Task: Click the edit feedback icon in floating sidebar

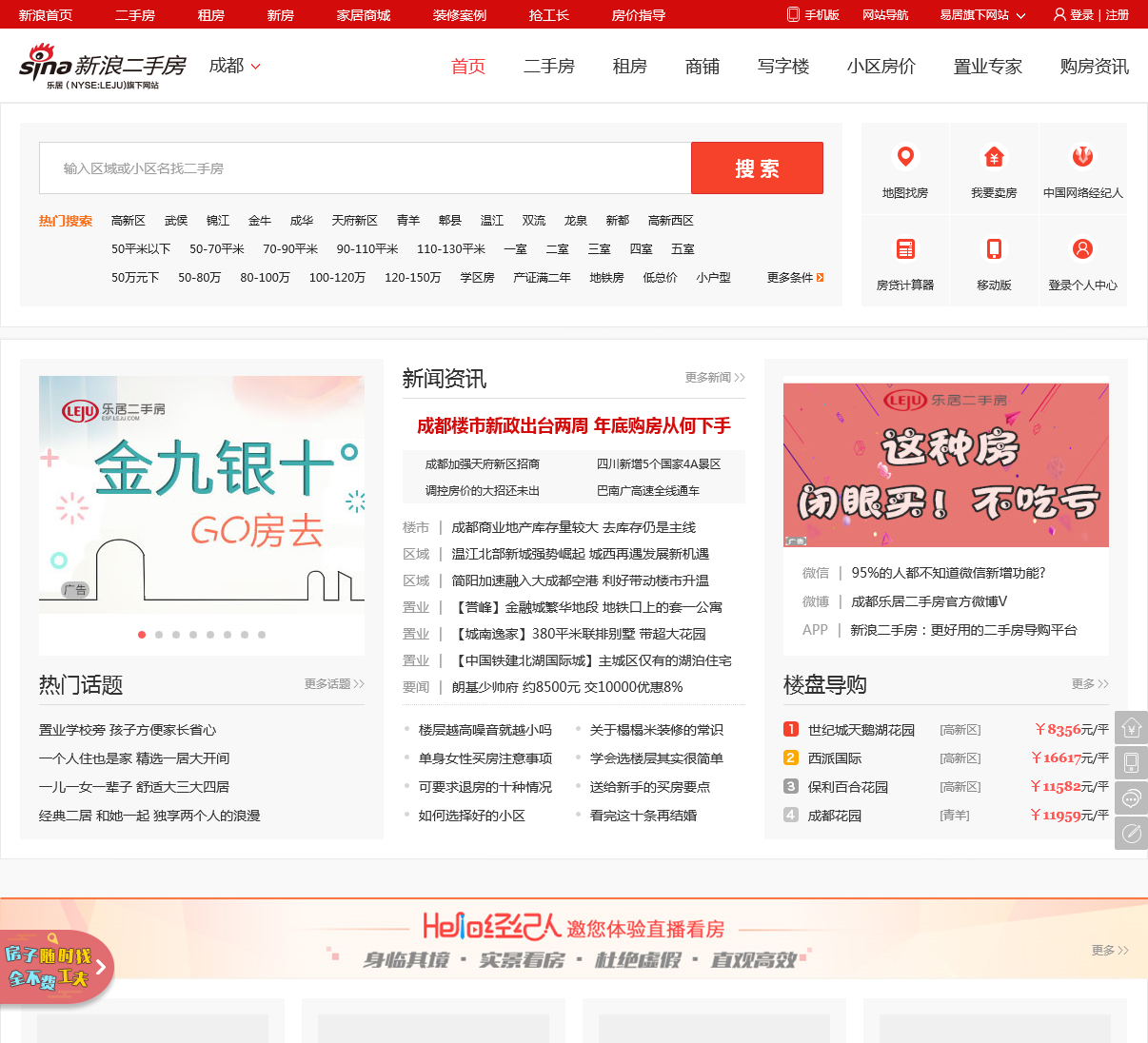Action: [x=1131, y=833]
